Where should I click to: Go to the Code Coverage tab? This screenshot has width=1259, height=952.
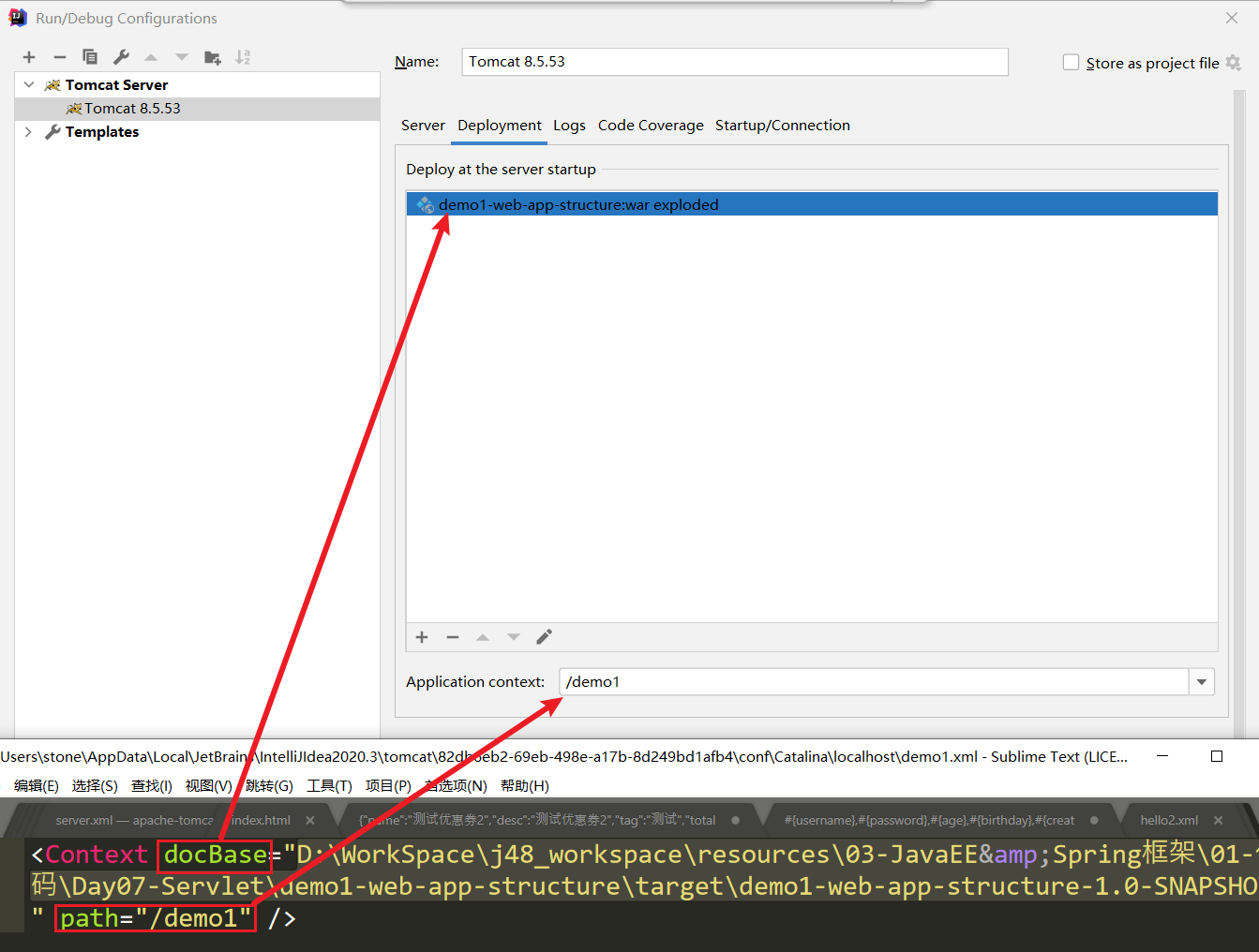click(651, 126)
